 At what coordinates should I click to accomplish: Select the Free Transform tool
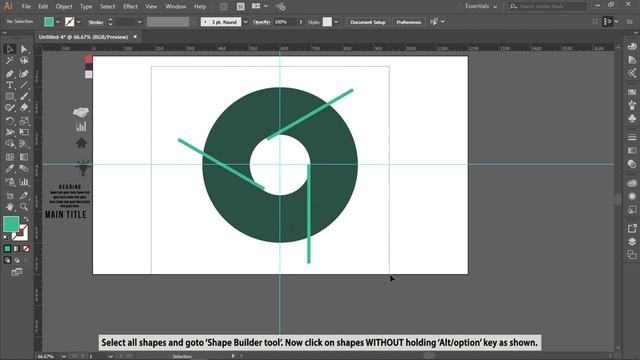(x=24, y=132)
